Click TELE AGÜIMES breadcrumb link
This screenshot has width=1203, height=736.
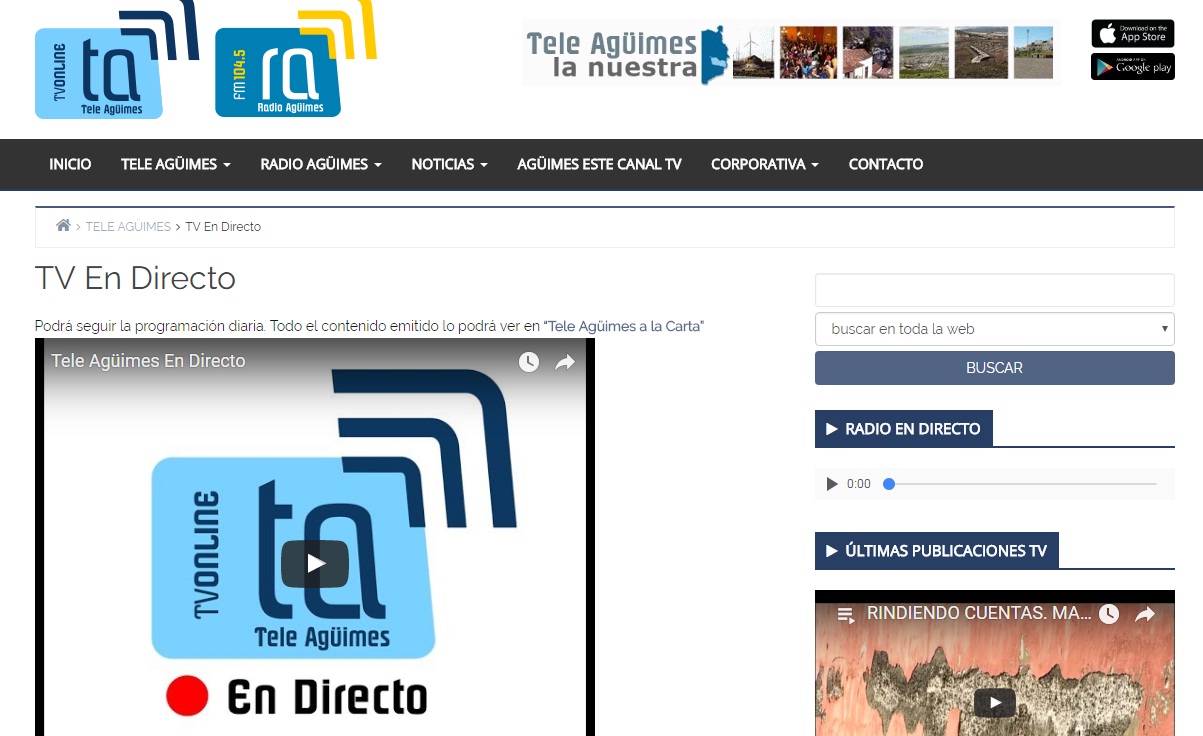(x=128, y=227)
